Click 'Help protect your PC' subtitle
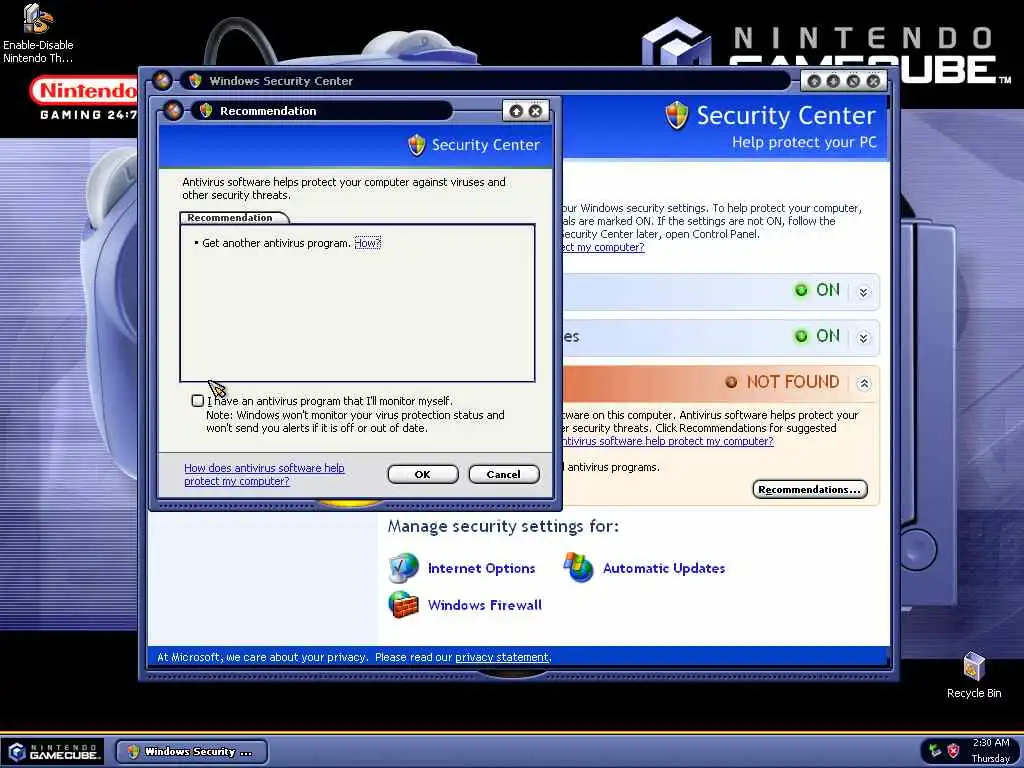 point(804,142)
